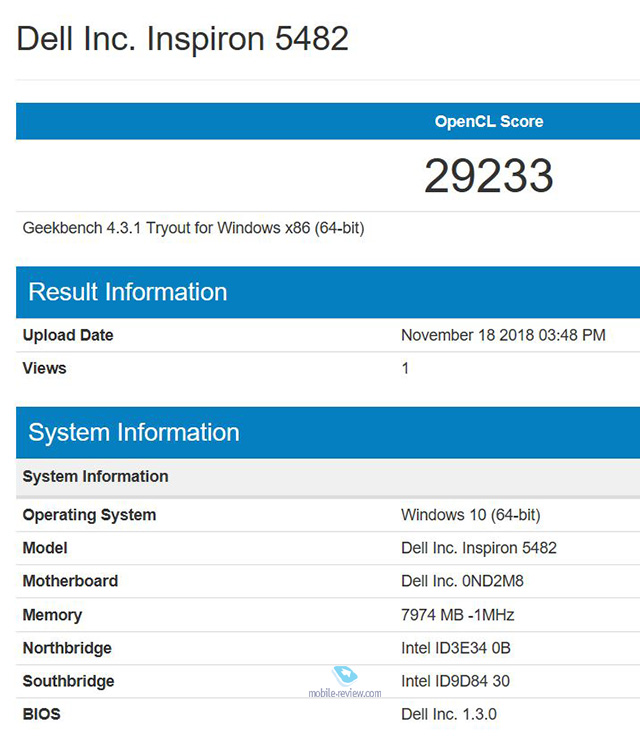This screenshot has width=640, height=742.
Task: Click the BIOS label
Action: pos(42,714)
